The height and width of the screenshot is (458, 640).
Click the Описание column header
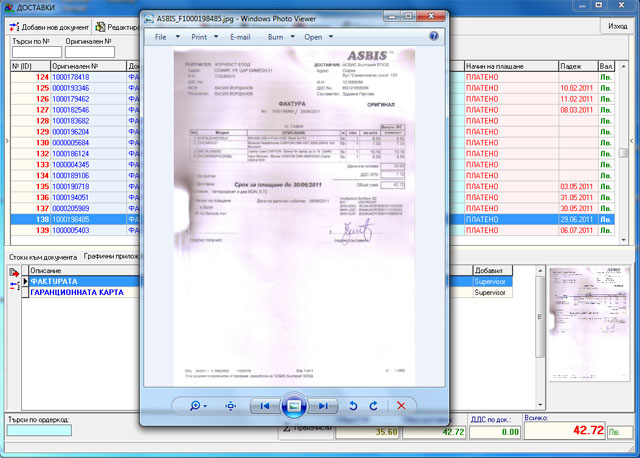pos(84,271)
